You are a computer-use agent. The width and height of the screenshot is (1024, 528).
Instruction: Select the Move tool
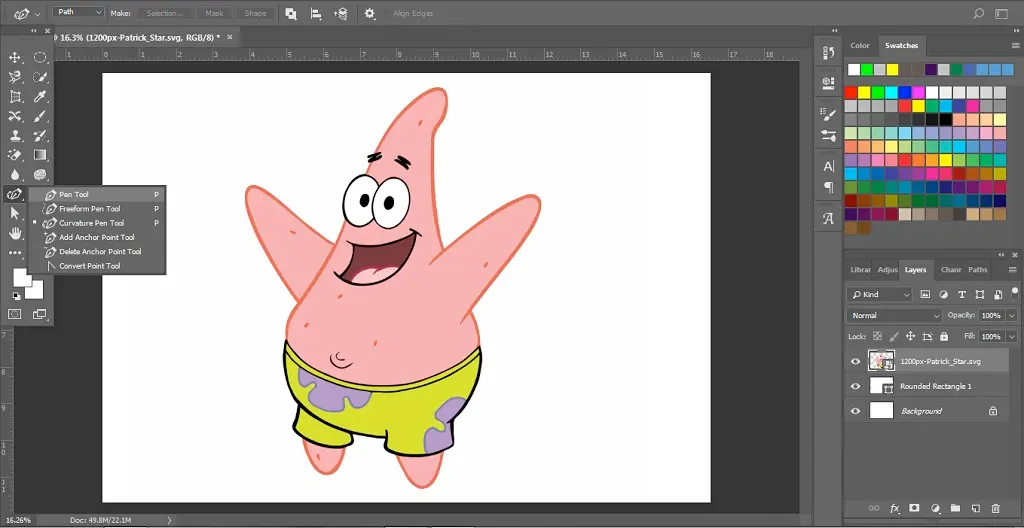coord(14,58)
